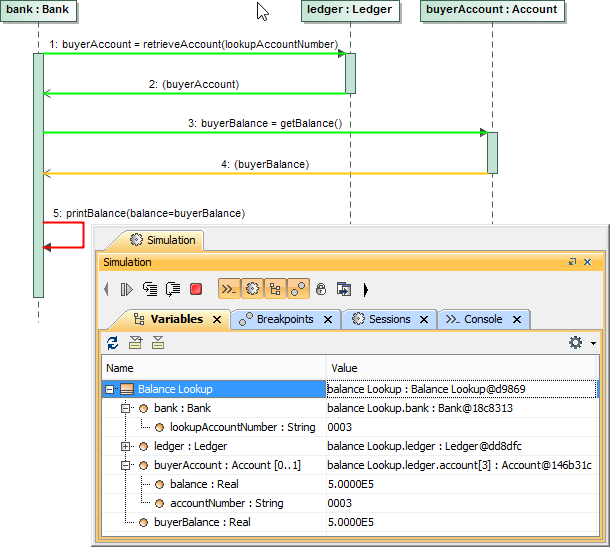Collapse the buyerAccount : Account node
This screenshot has width=610, height=547.
point(125,465)
